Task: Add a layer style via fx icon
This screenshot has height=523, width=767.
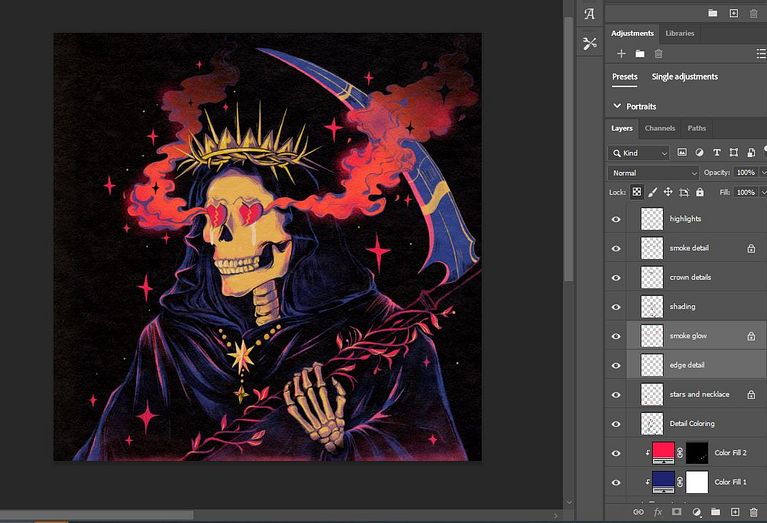Action: pyautogui.click(x=657, y=512)
